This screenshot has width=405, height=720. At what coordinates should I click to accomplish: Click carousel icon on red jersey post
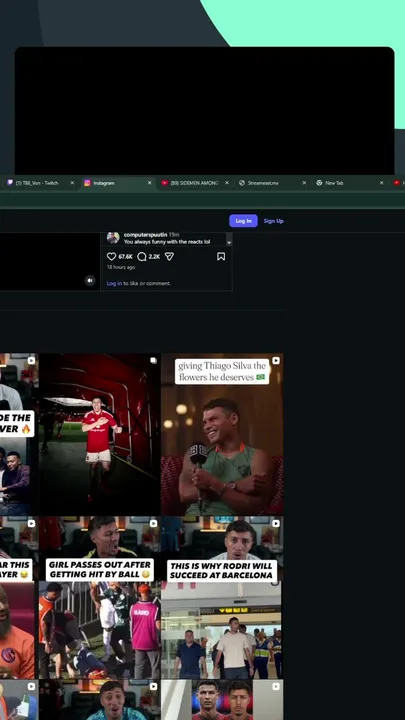pyautogui.click(x=153, y=360)
